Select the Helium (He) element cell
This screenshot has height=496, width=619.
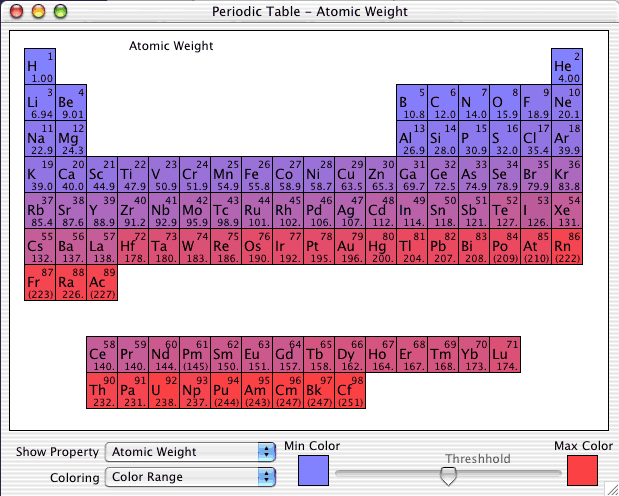coord(568,67)
